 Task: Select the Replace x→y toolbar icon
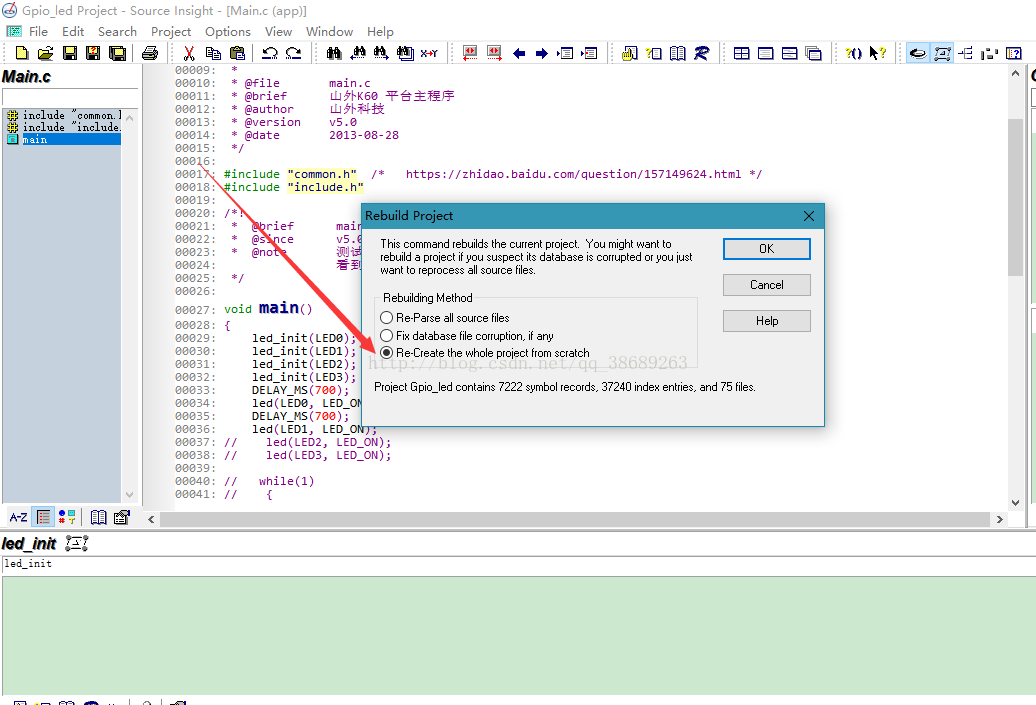430,52
